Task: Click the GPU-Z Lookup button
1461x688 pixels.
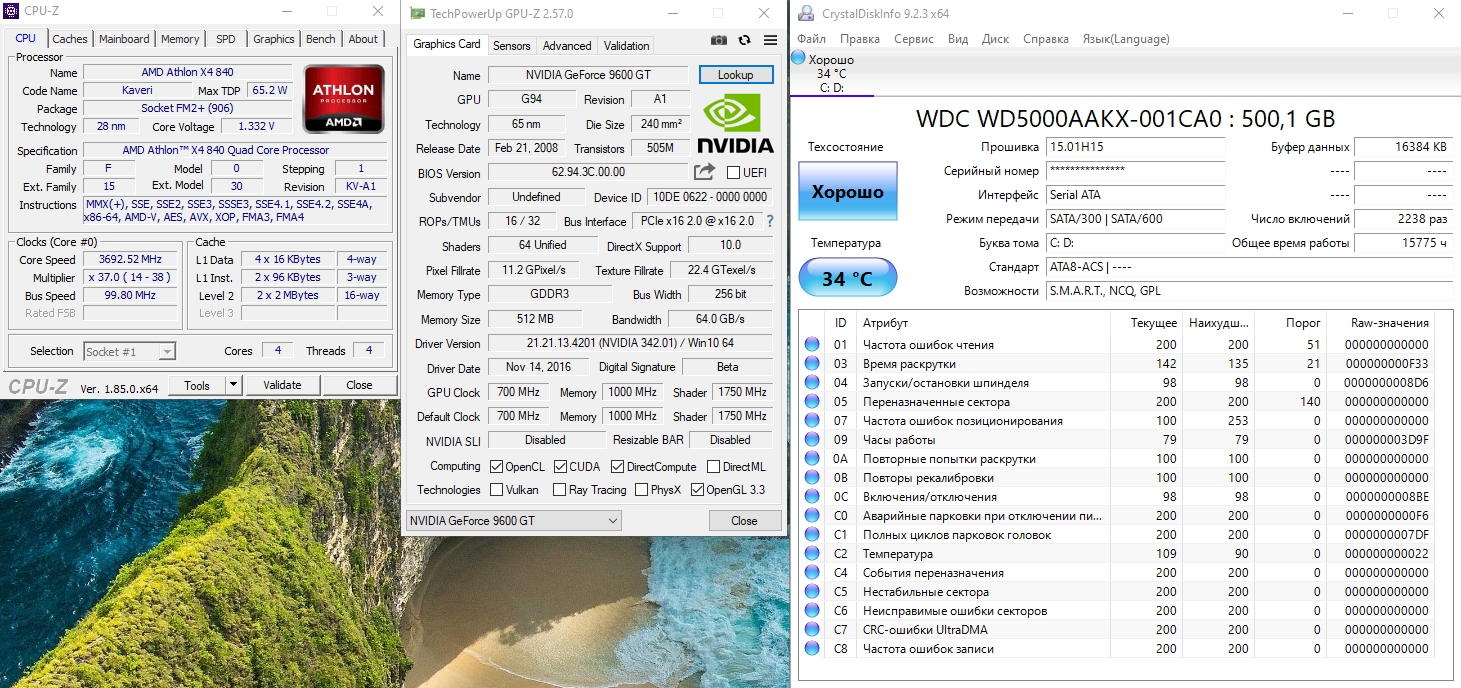Action: pos(735,75)
